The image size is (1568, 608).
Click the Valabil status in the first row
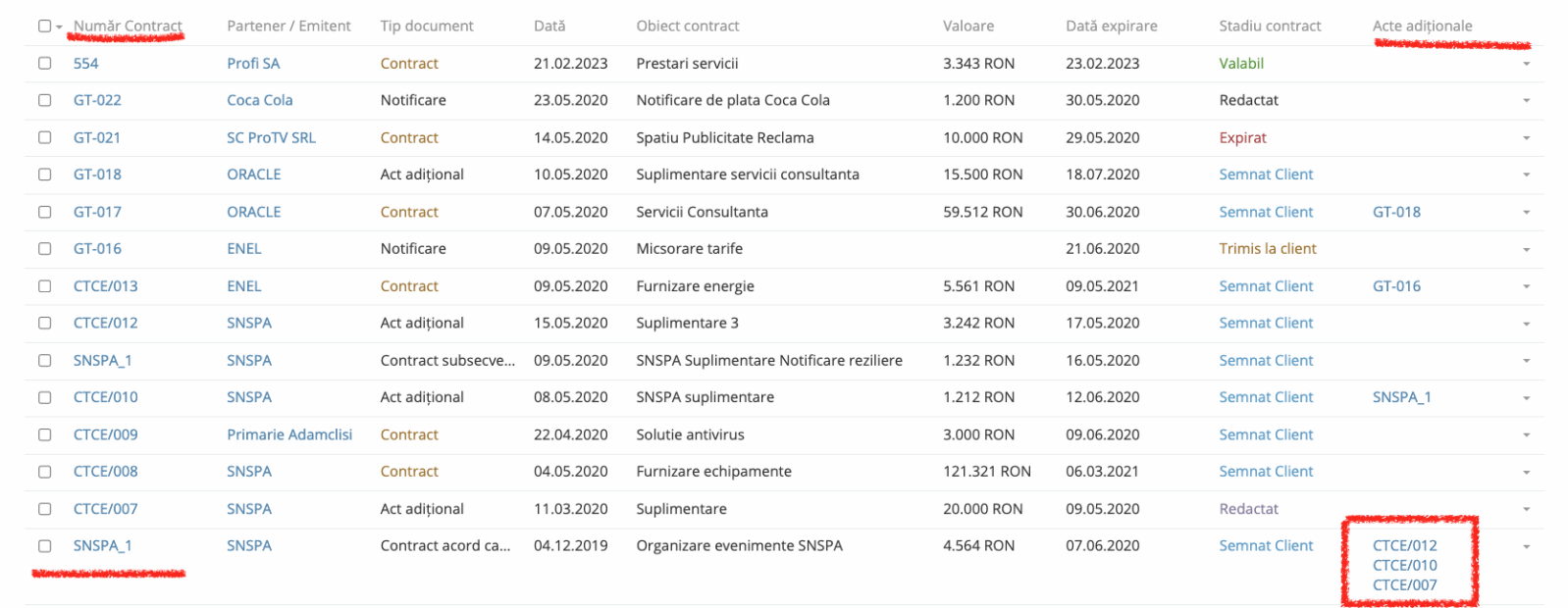pos(1240,63)
